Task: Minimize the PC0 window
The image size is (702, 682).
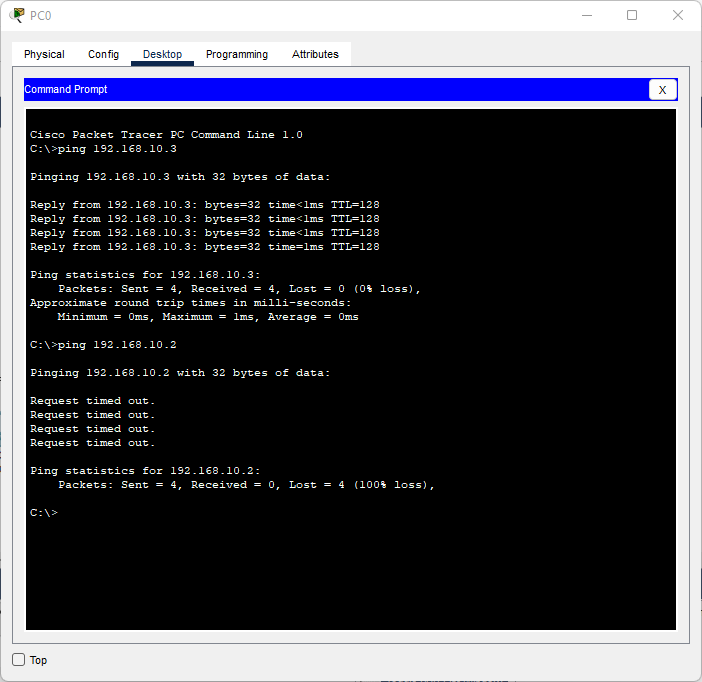Action: coord(585,15)
